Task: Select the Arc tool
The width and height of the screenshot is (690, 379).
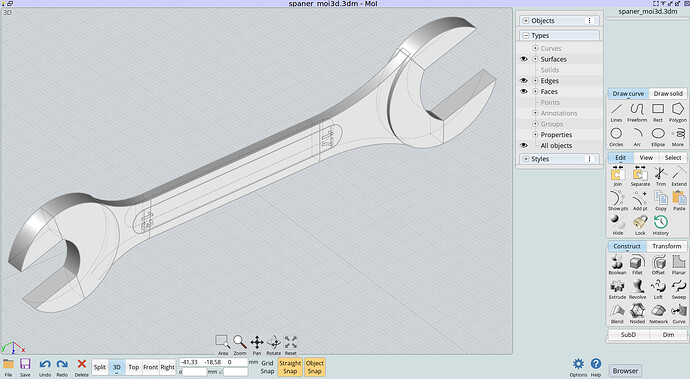Action: tap(637, 137)
